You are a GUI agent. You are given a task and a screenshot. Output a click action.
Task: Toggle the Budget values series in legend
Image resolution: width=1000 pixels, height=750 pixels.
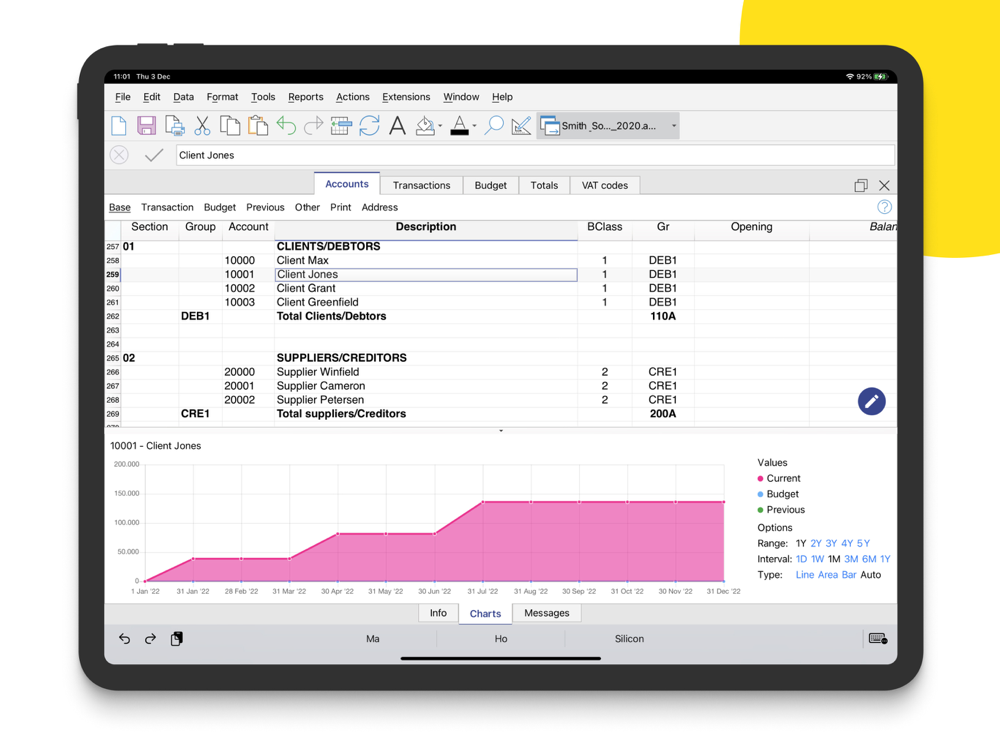(778, 494)
